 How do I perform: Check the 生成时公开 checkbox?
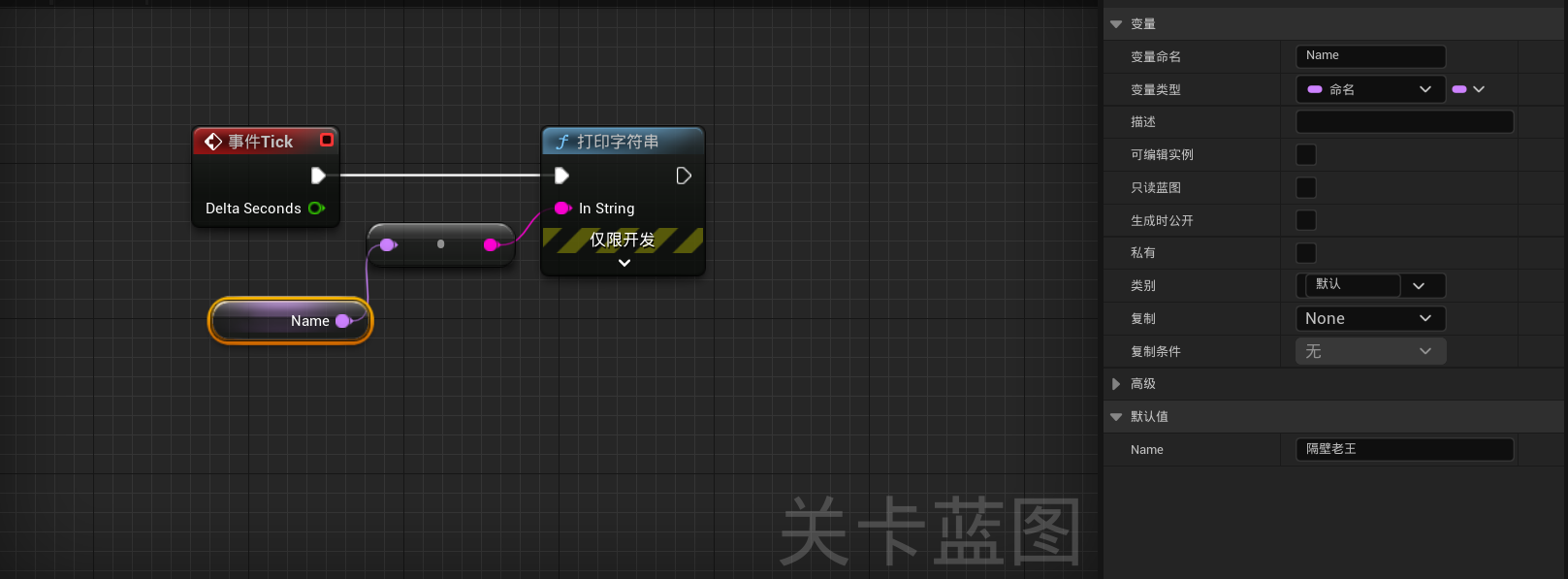pos(1306,220)
